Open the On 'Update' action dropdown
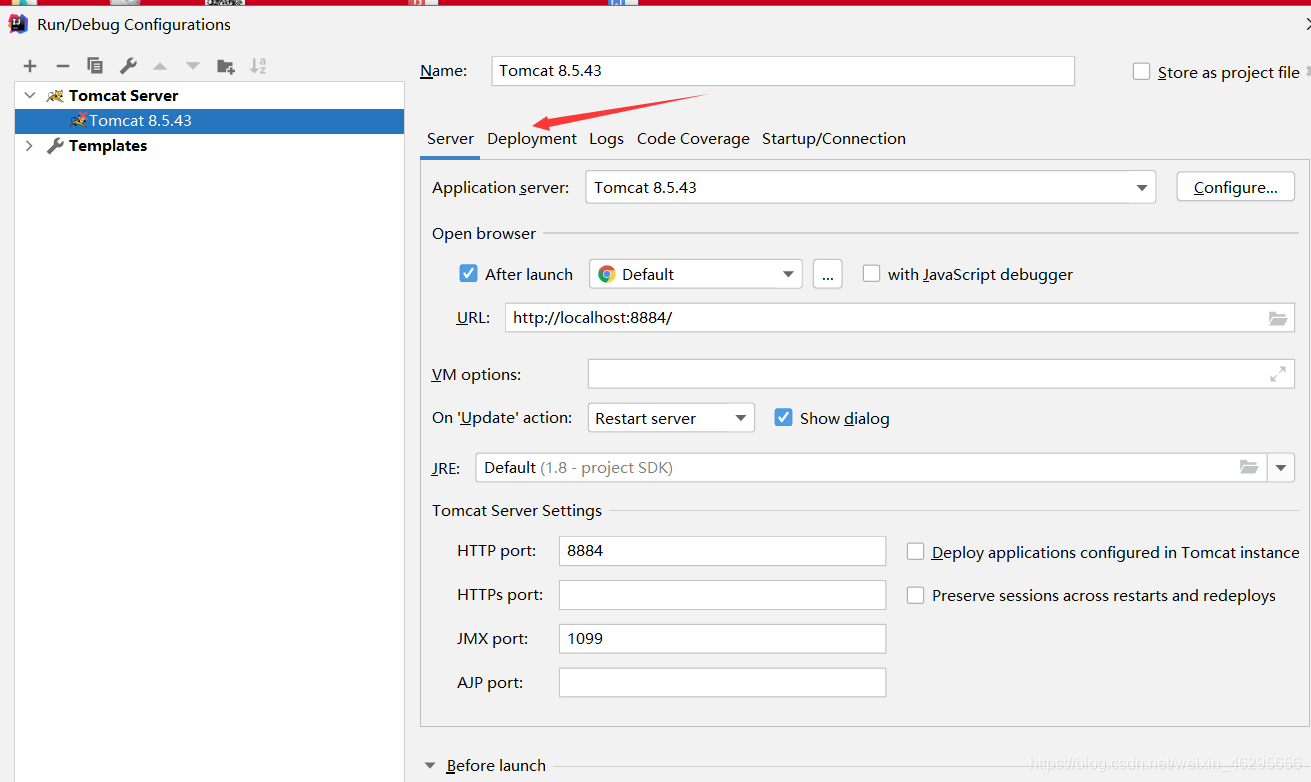Image resolution: width=1311 pixels, height=782 pixels. tap(741, 418)
